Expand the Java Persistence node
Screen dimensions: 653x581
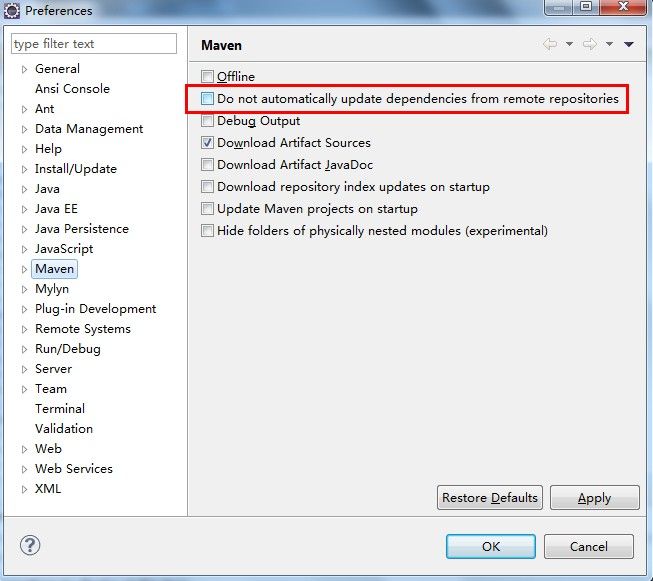click(x=25, y=229)
